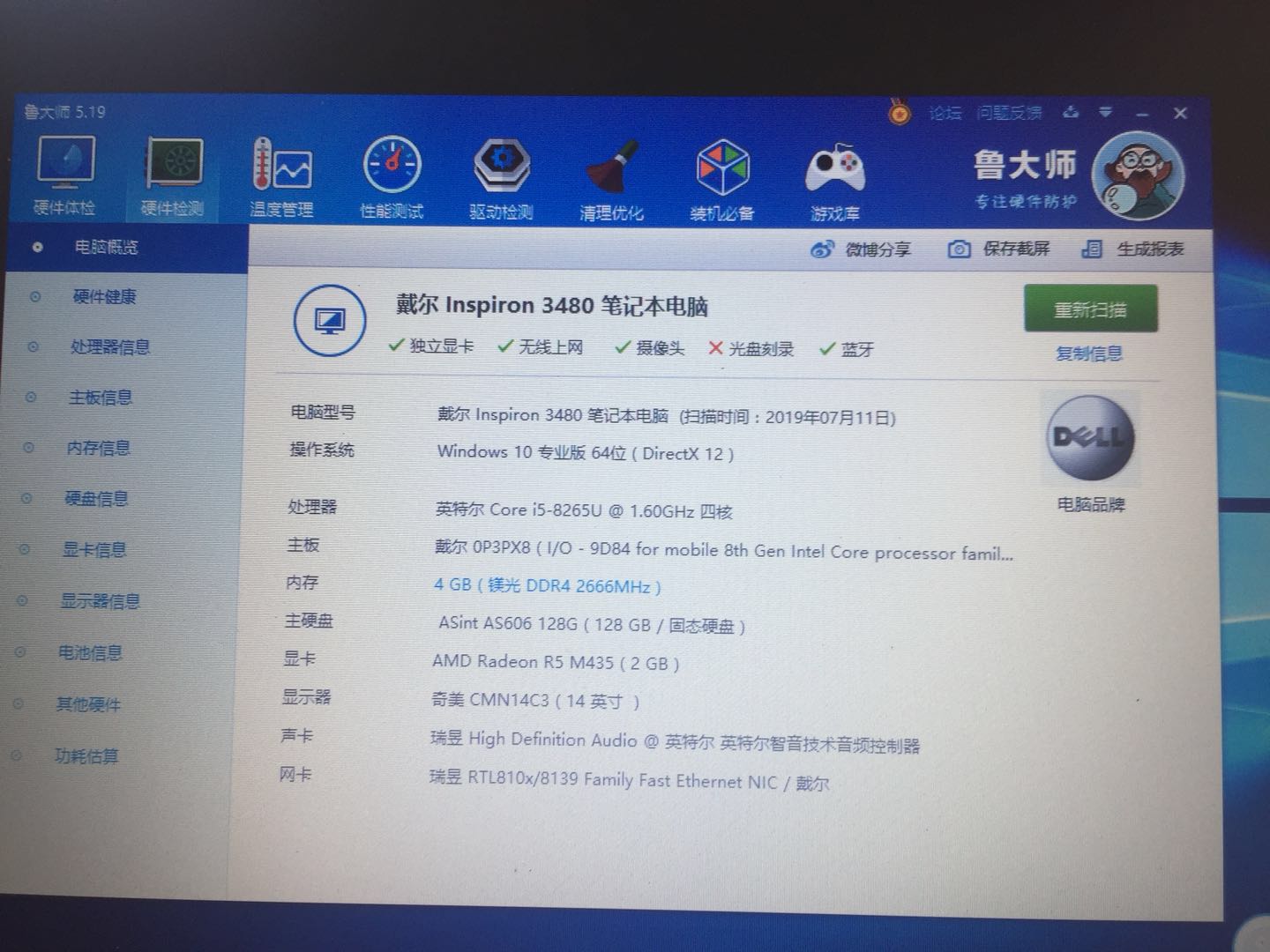Click 保存截屏 save screenshot button
This screenshot has width=1270, height=952.
(x=998, y=249)
